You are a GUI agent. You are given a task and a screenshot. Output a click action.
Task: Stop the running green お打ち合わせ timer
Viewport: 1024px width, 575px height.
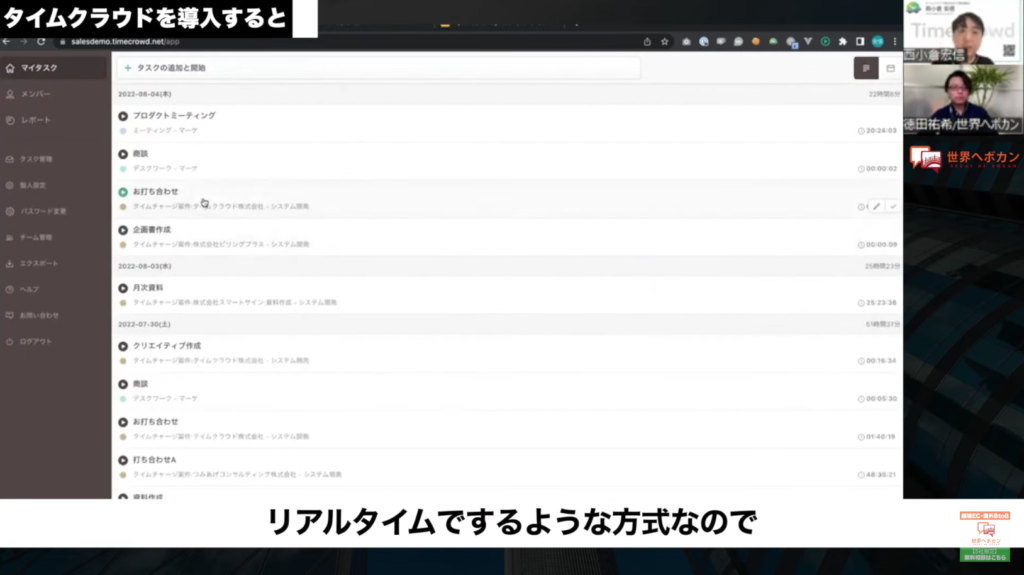point(123,192)
